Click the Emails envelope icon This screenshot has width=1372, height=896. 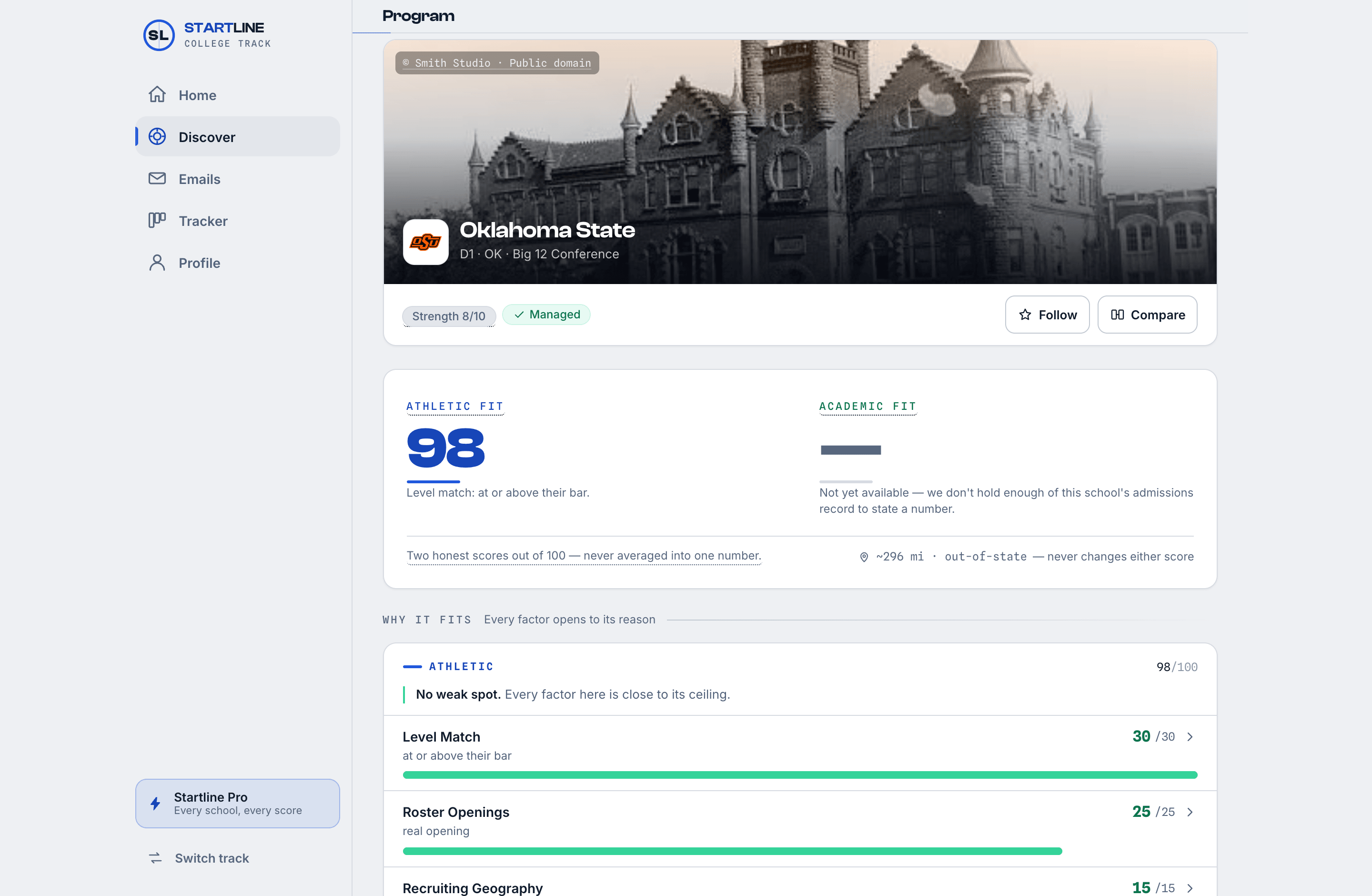coord(157,179)
